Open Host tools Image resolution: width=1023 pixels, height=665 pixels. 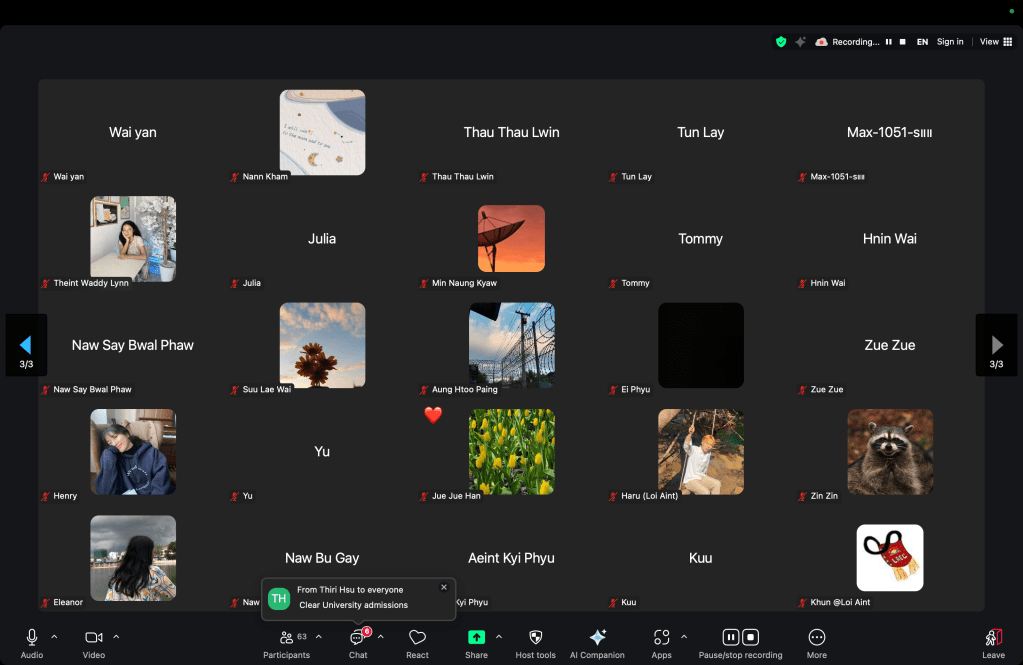[535, 638]
